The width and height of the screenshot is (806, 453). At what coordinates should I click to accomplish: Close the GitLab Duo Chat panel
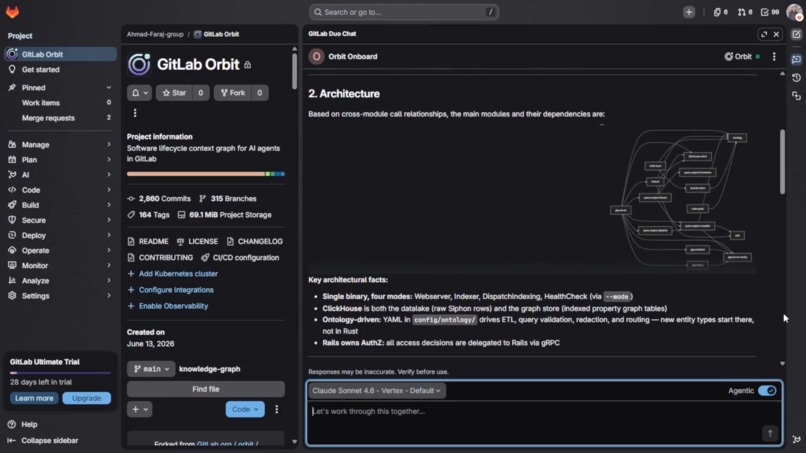(x=776, y=34)
